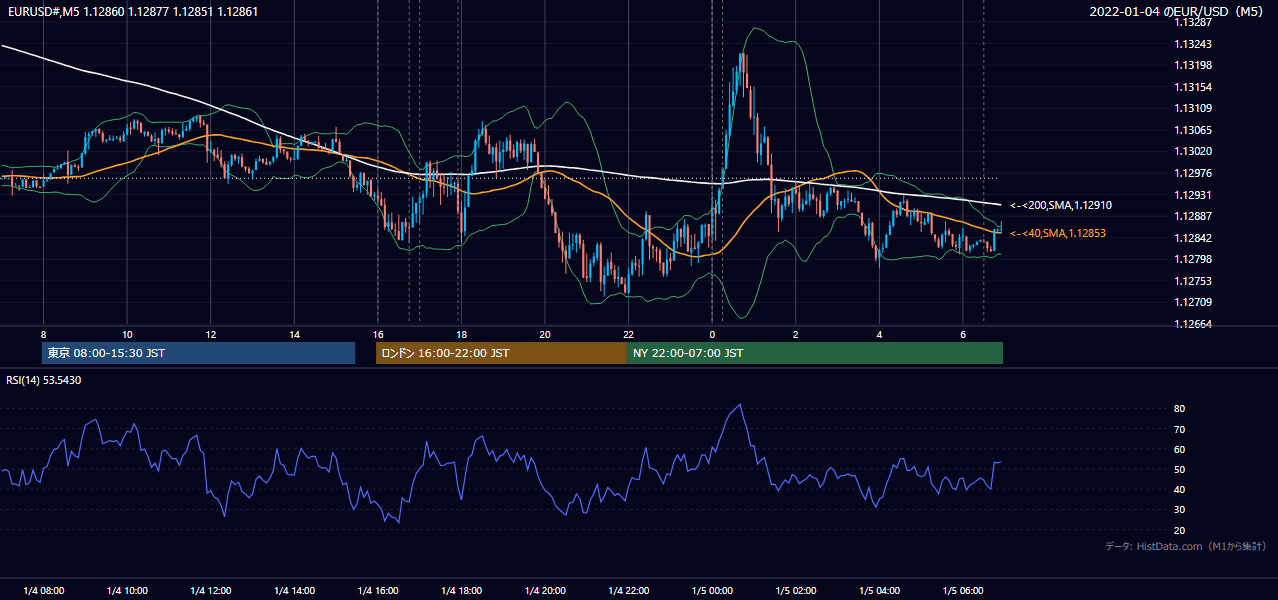Click price level 1.13065 on axis
Image resolution: width=1278 pixels, height=600 pixels.
pos(1193,130)
